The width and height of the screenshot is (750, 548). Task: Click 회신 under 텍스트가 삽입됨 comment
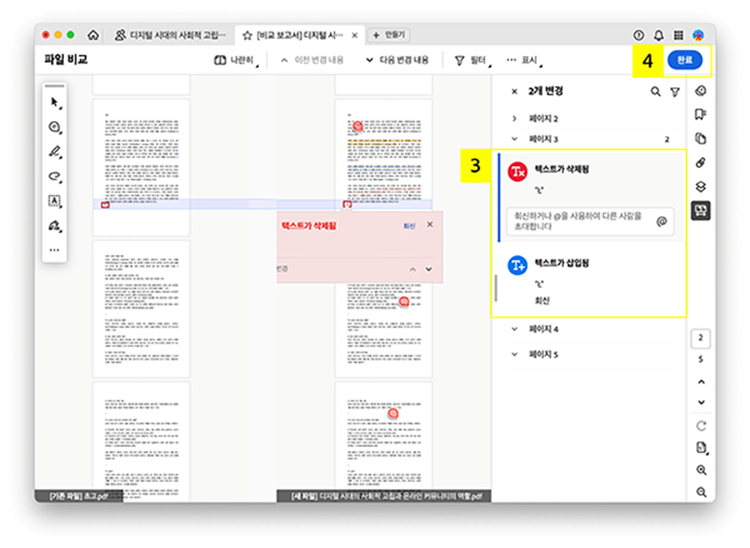[542, 301]
